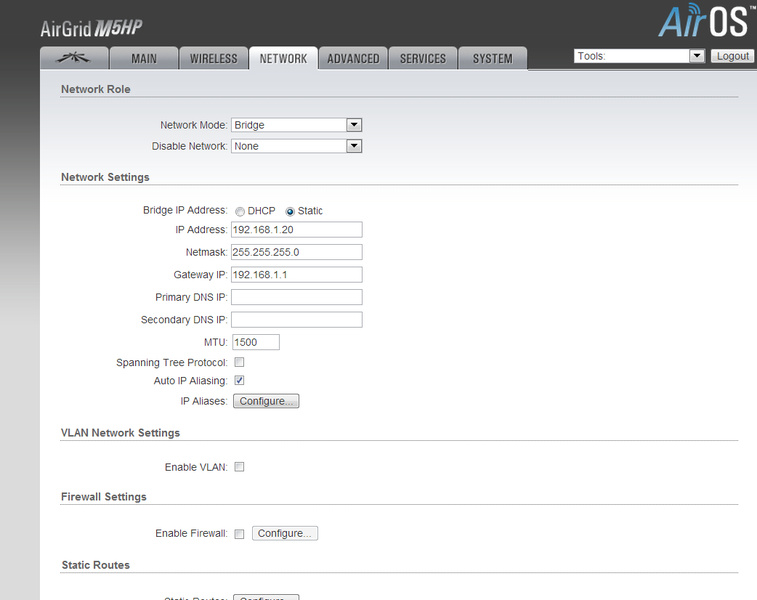Open IP Aliases Configure button
This screenshot has width=757, height=600.
click(x=266, y=401)
